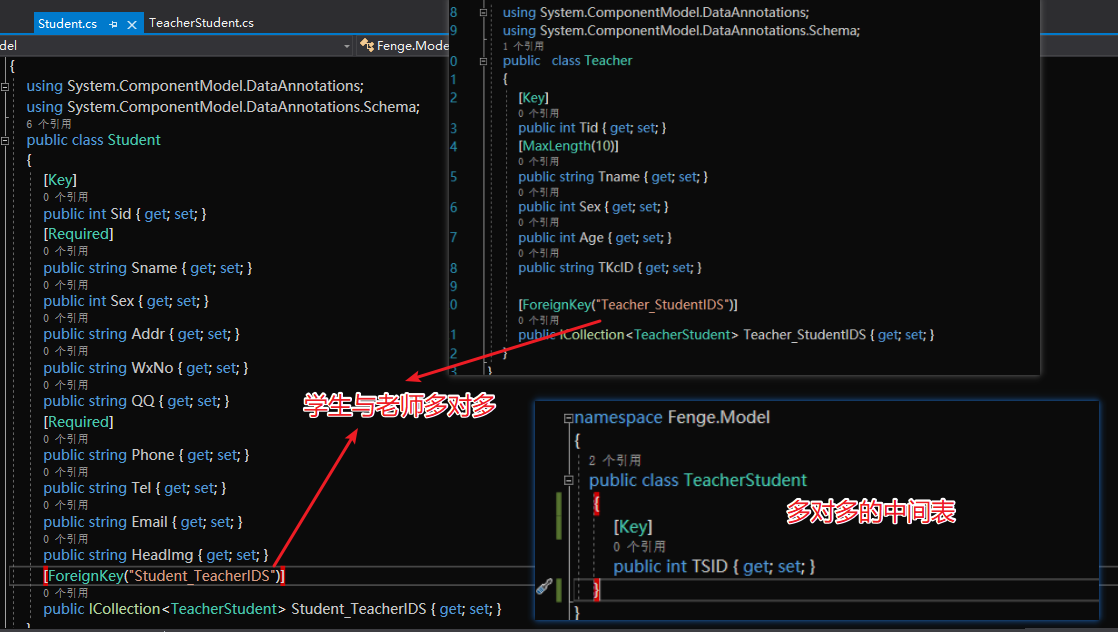Click the [Required] attribute above Phone
The height and width of the screenshot is (632, 1118).
pos(78,422)
